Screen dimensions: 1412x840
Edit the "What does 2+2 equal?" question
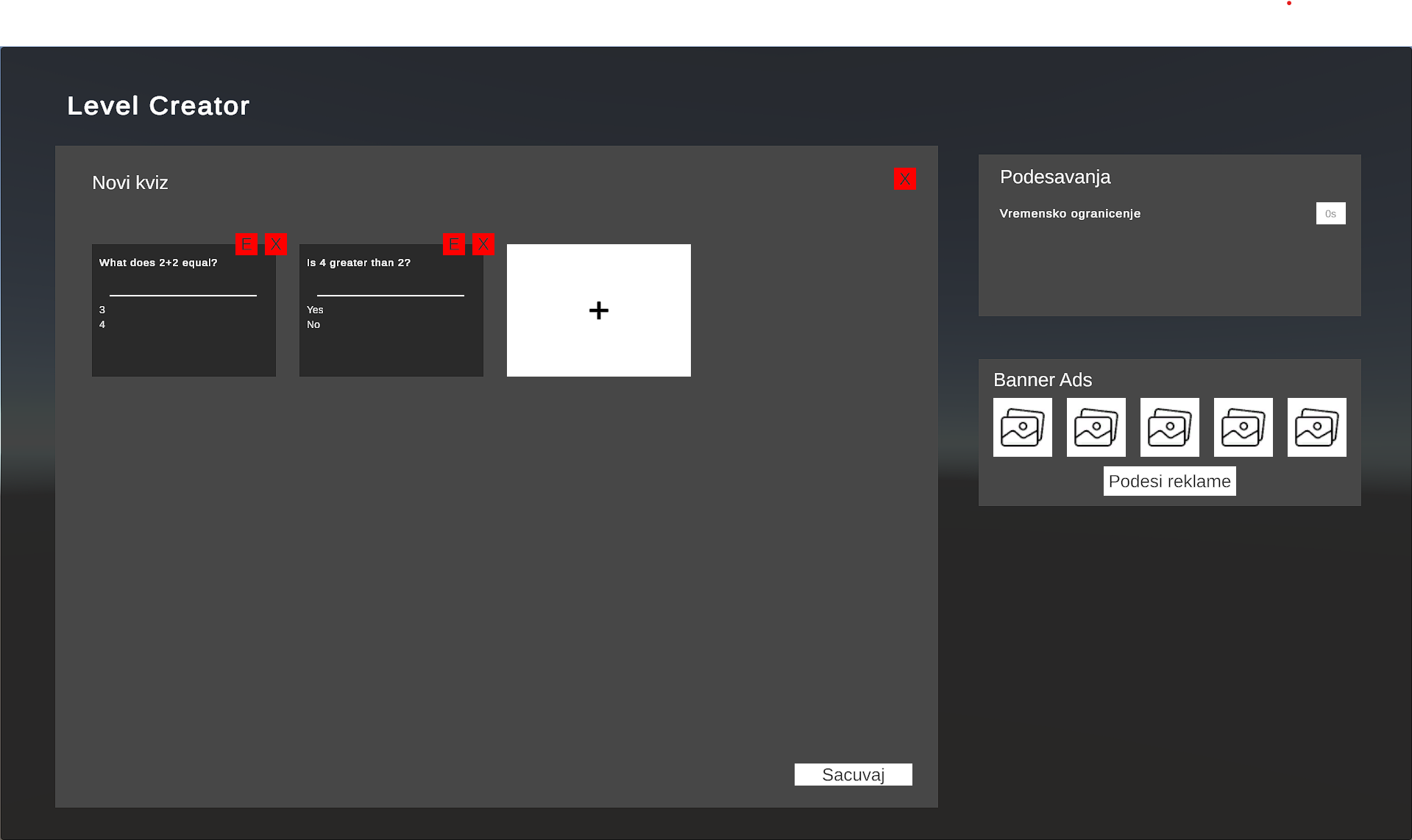tap(246, 244)
